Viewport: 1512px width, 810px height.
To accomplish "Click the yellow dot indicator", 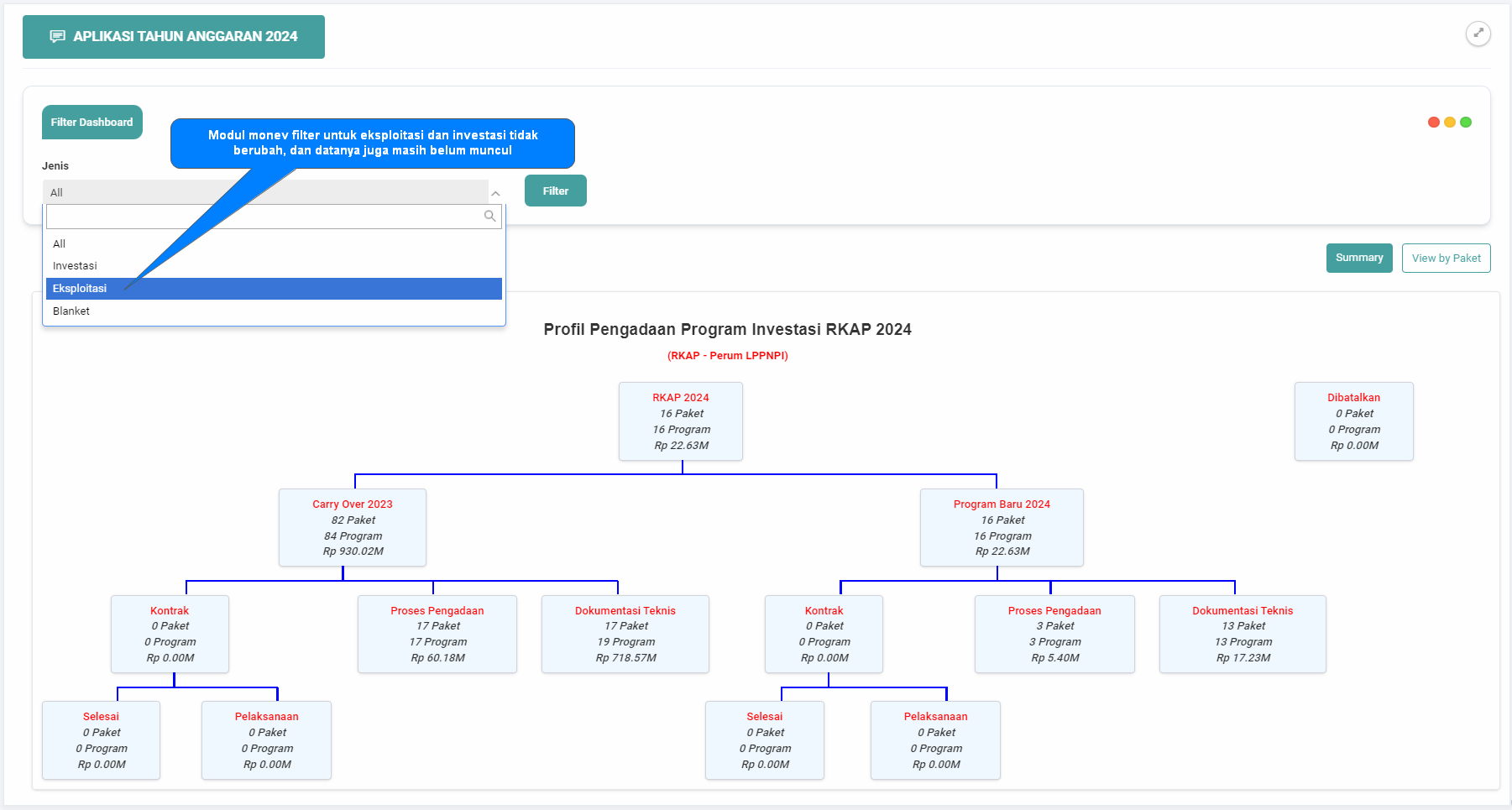I will tap(1450, 123).
